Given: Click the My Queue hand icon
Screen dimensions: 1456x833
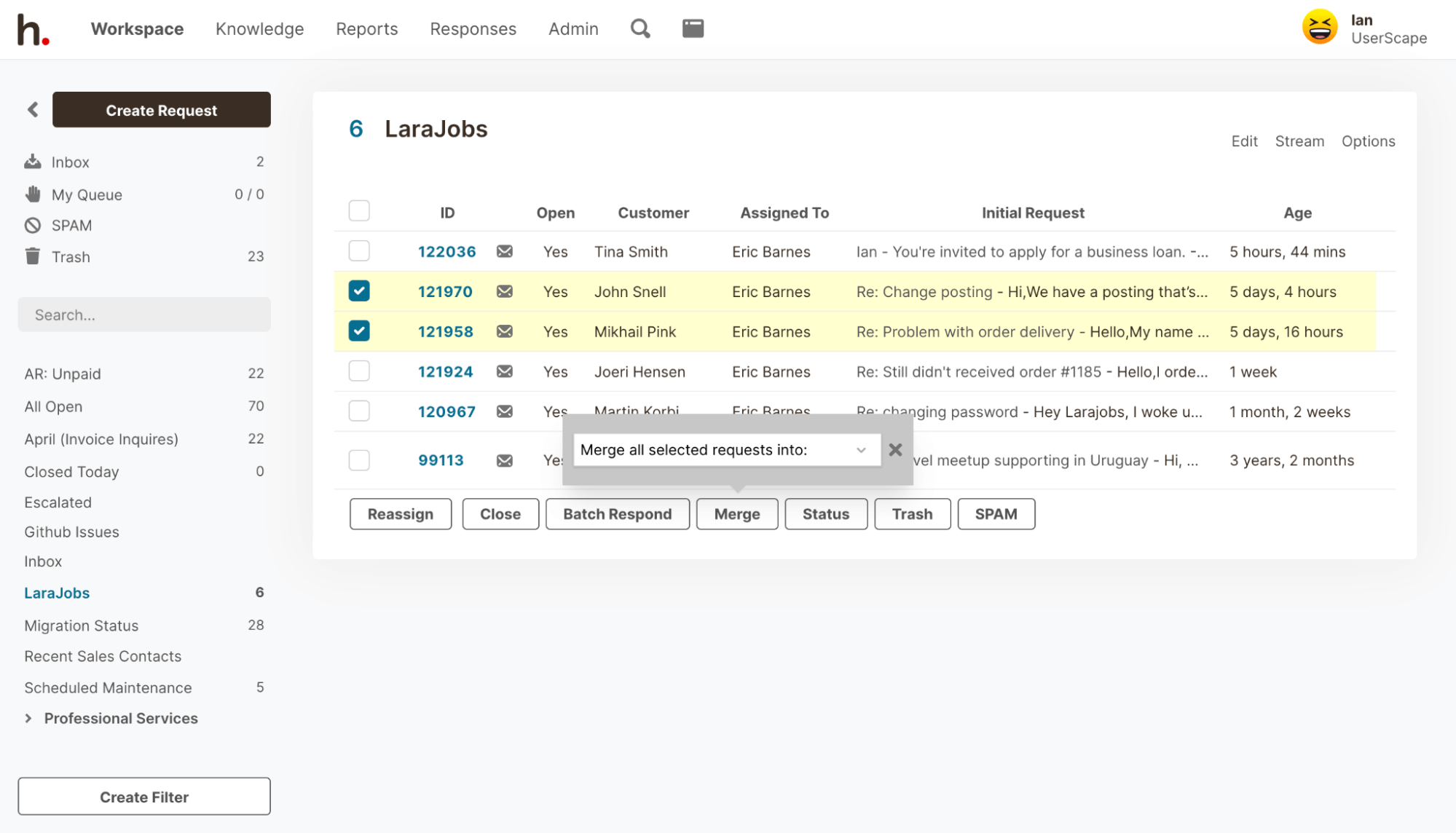Looking at the screenshot, I should pos(33,194).
